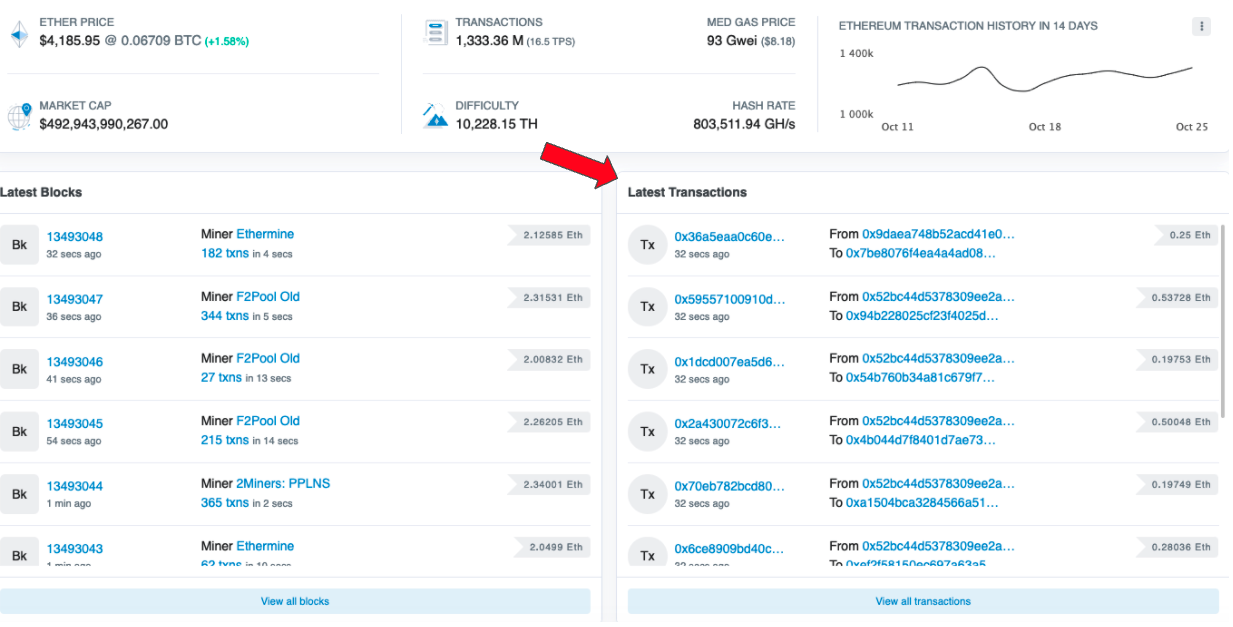Click the 2.12585 Eth block reward tag
Image resolution: width=1233 pixels, height=627 pixels.
tap(549, 235)
